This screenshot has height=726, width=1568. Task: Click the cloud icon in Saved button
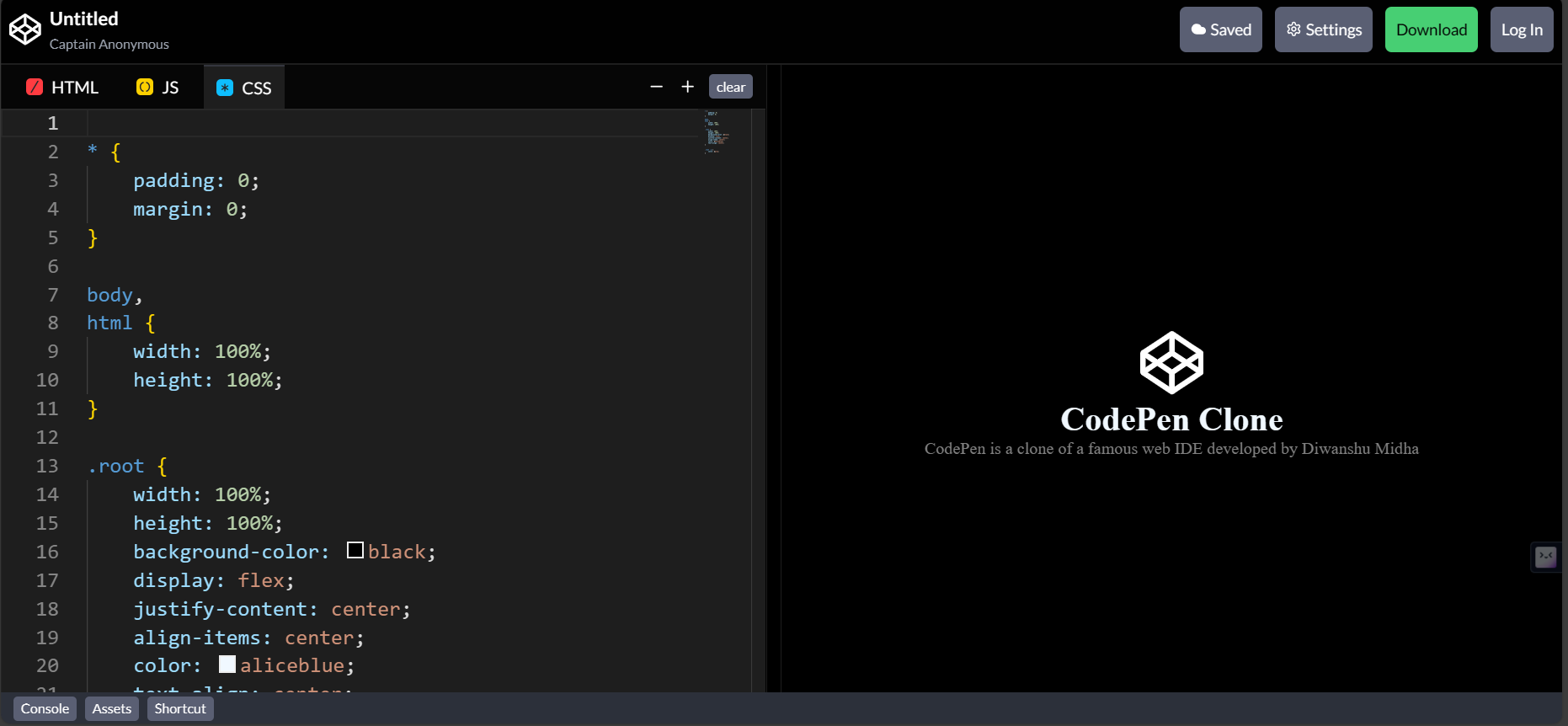coord(1198,29)
